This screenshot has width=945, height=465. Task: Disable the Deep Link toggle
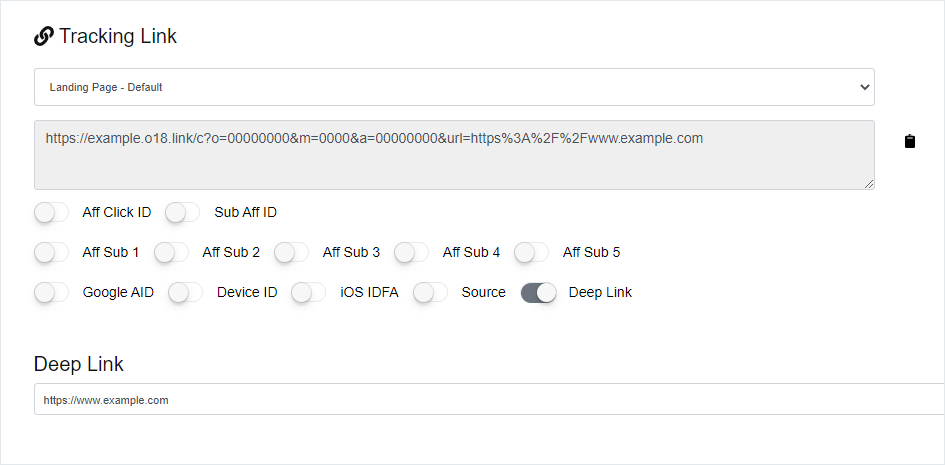[538, 292]
